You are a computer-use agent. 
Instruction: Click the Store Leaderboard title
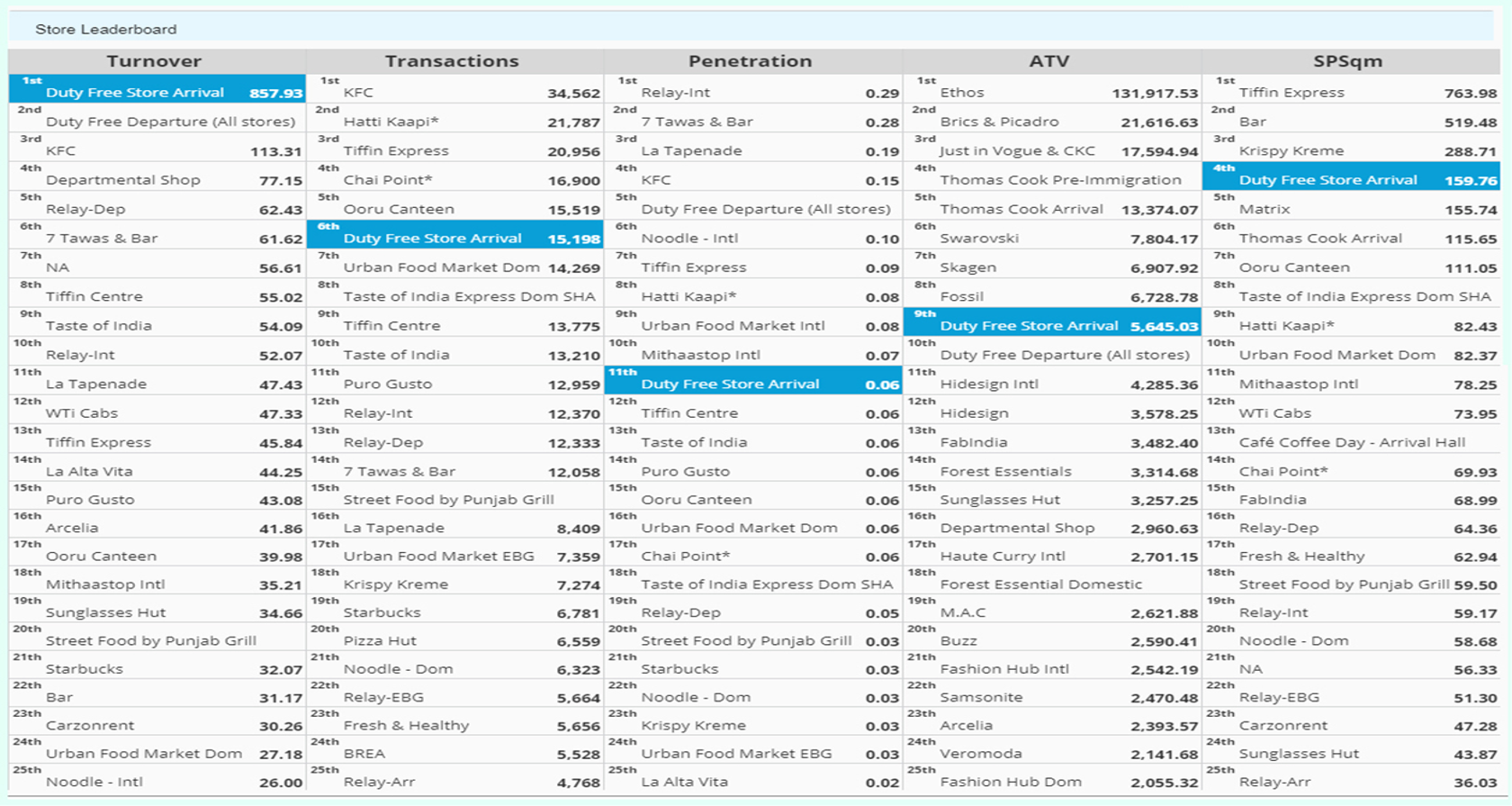click(x=106, y=29)
